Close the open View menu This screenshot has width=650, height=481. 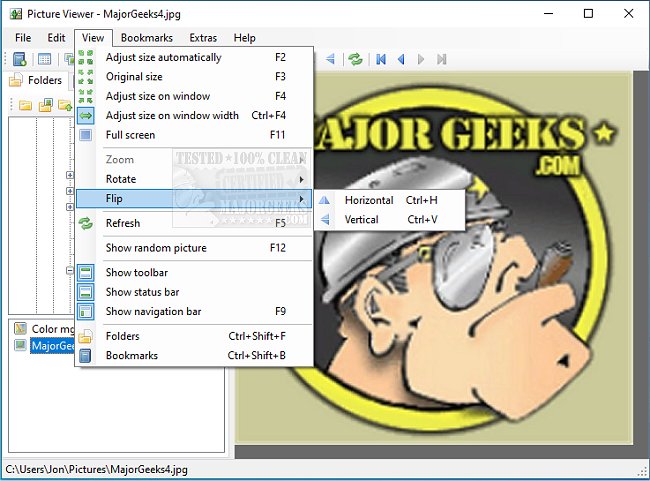point(93,38)
